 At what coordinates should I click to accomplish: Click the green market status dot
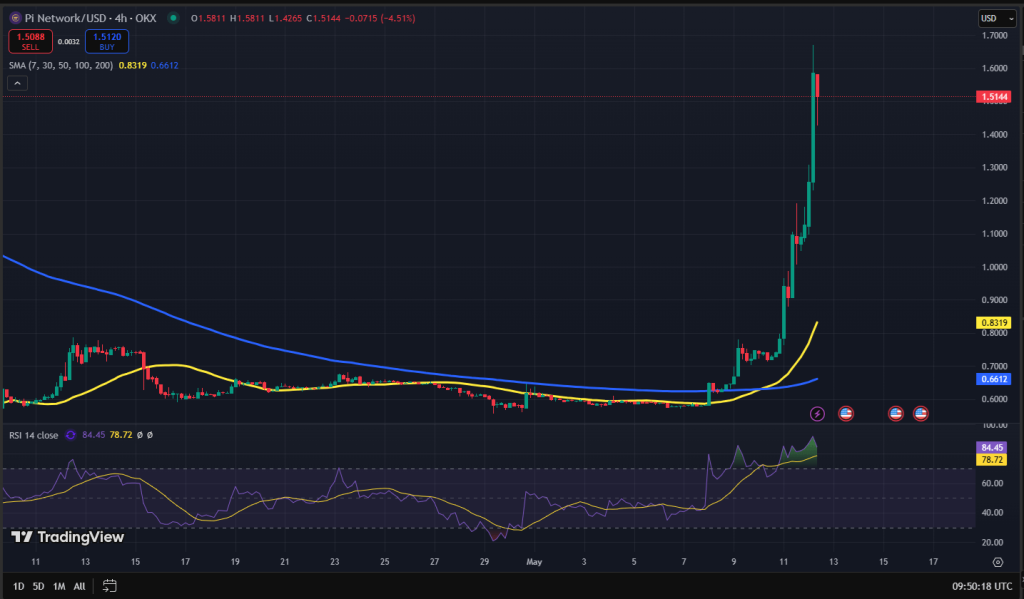173,18
